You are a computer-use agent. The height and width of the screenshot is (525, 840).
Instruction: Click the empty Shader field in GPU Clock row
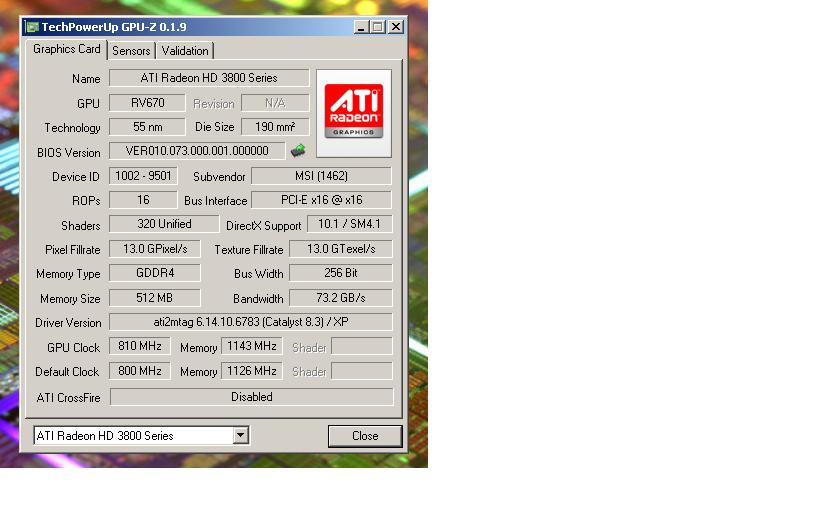point(362,346)
